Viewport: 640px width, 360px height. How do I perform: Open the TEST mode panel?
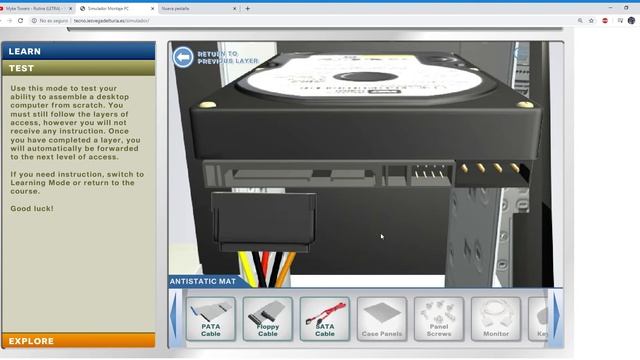tap(78, 68)
